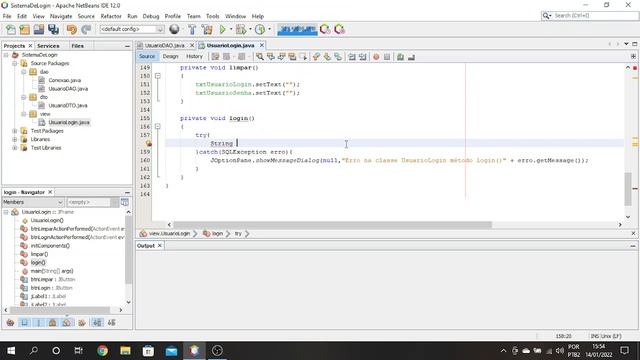The width and height of the screenshot is (640, 360).
Task: Select initComponents() in Navigator
Action: pos(50,246)
